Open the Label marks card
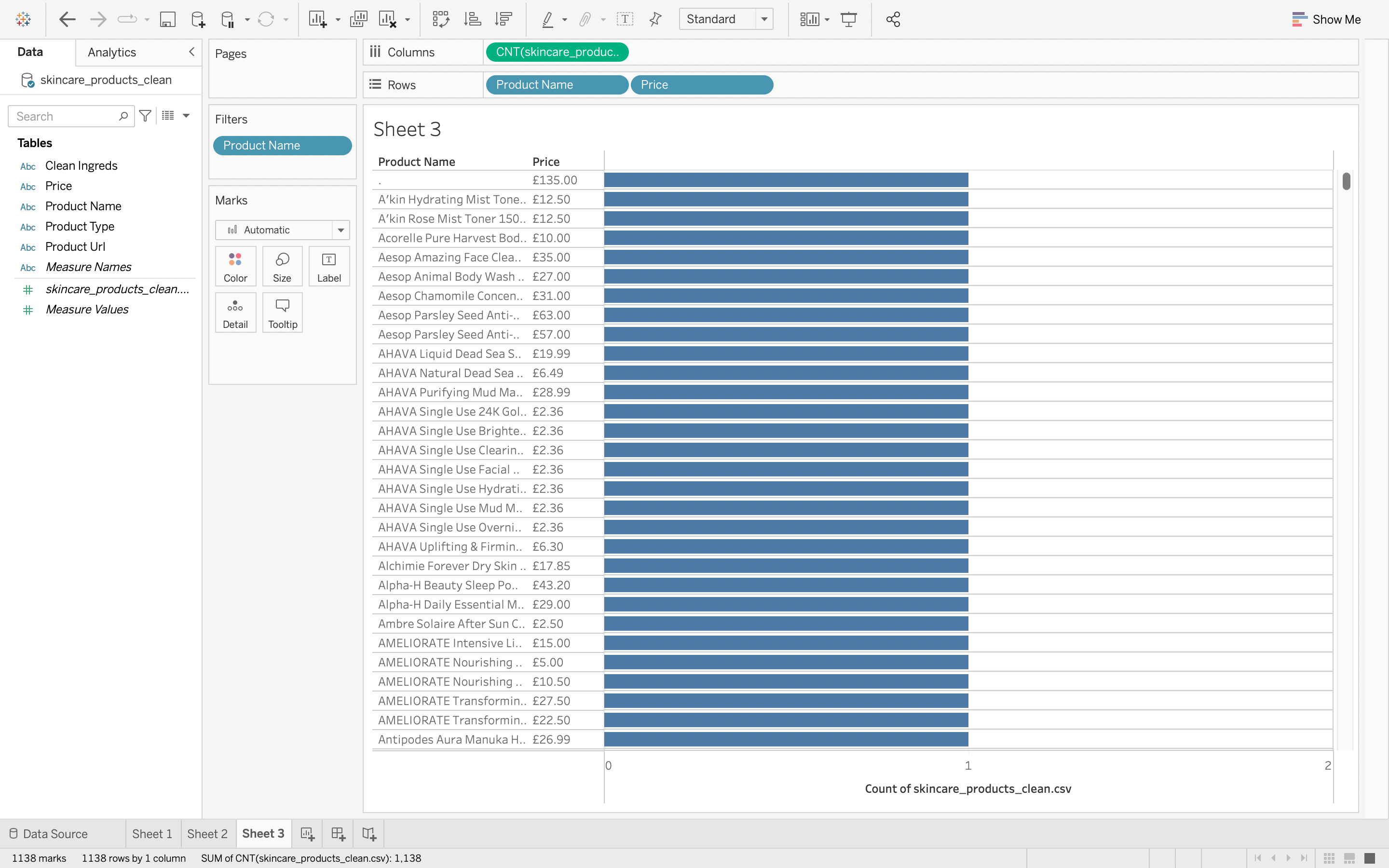 (x=329, y=266)
